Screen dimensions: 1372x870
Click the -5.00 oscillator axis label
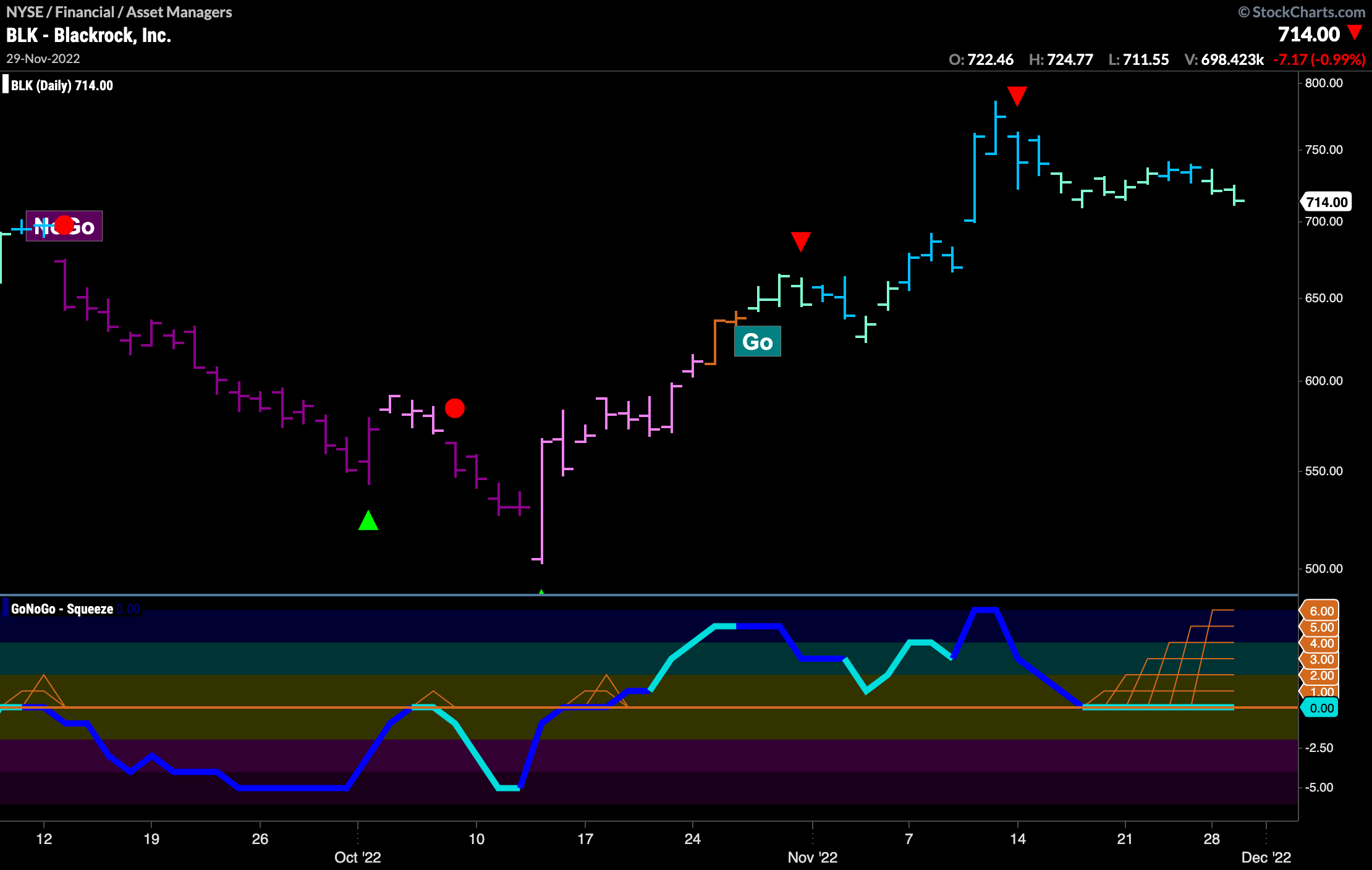click(x=1319, y=787)
